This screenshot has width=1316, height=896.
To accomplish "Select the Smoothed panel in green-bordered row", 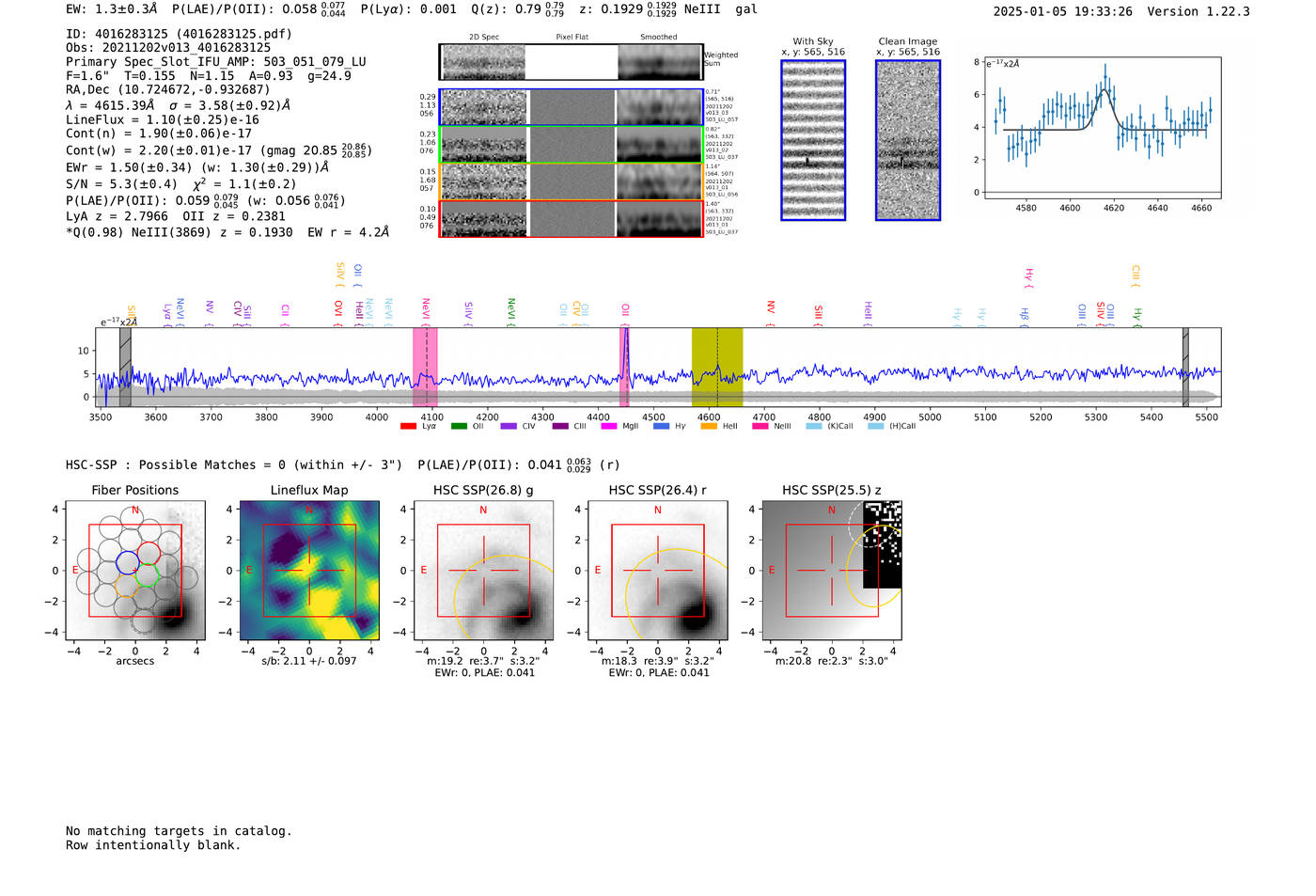I will pos(659,145).
